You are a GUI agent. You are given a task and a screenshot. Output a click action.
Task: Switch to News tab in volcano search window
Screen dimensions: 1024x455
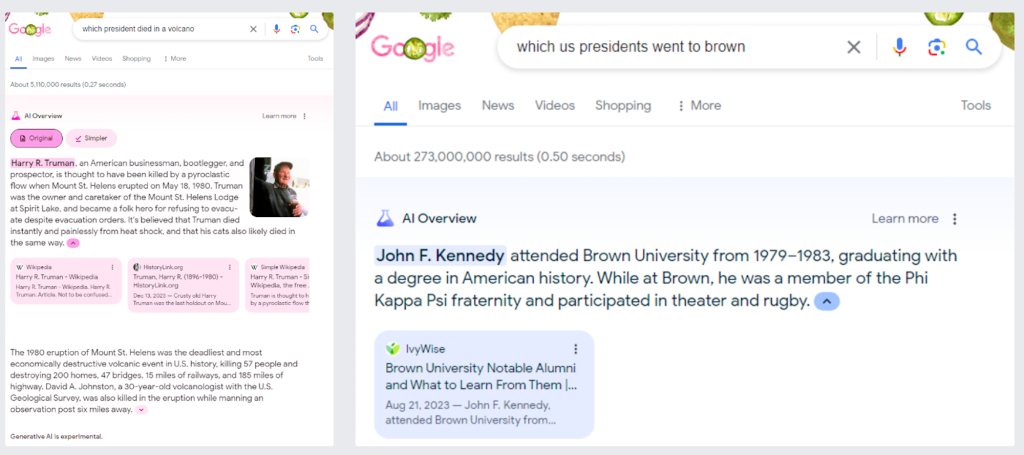[72, 59]
